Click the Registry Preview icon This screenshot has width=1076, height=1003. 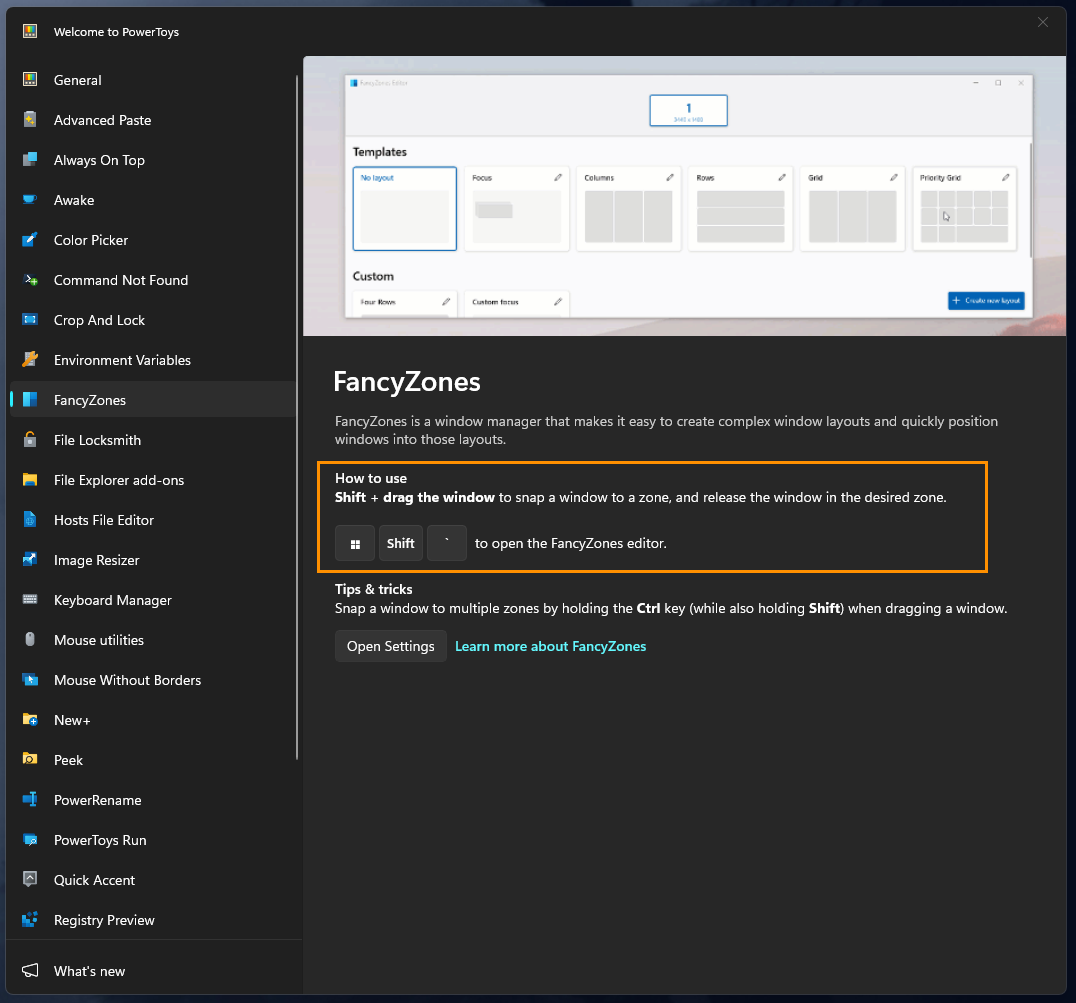click(30, 920)
